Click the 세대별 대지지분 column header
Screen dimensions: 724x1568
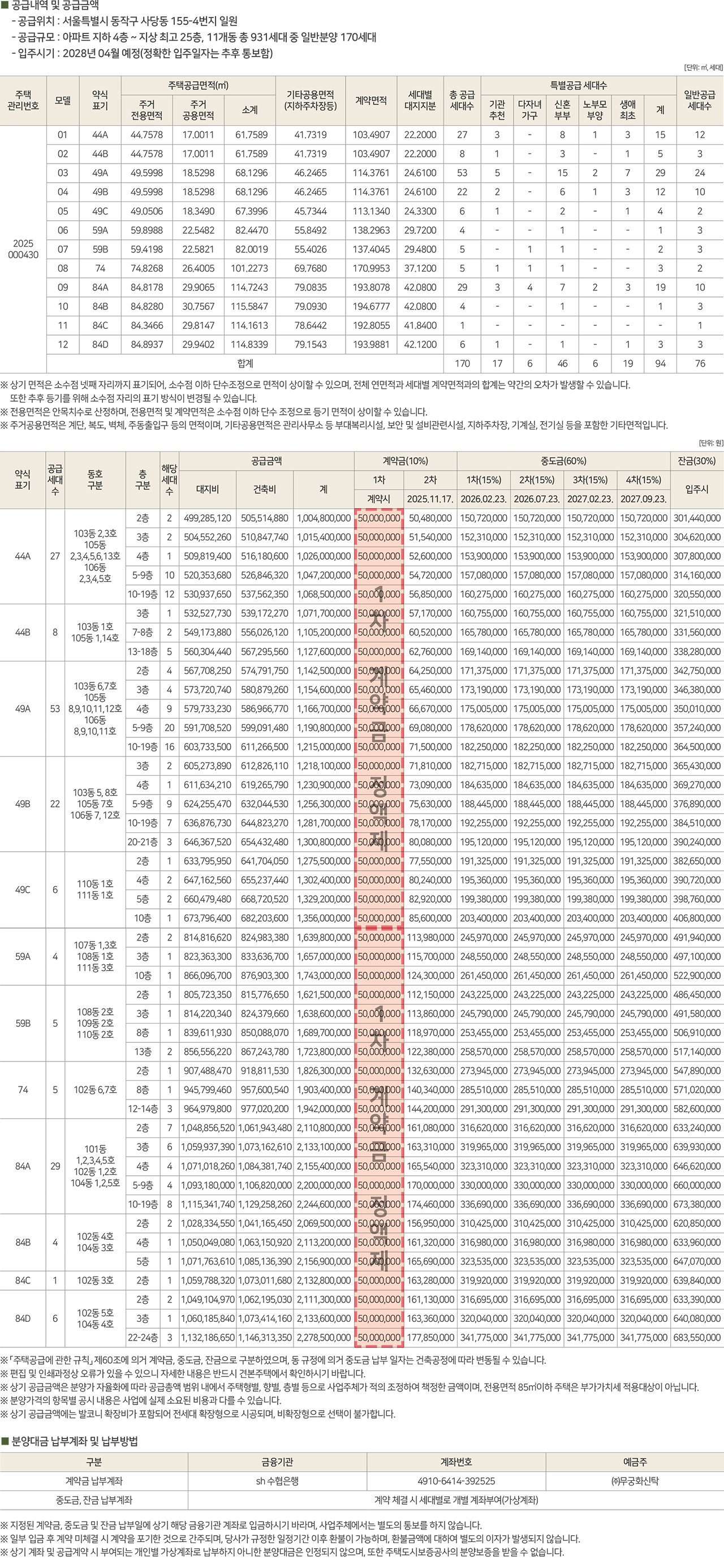420,100
